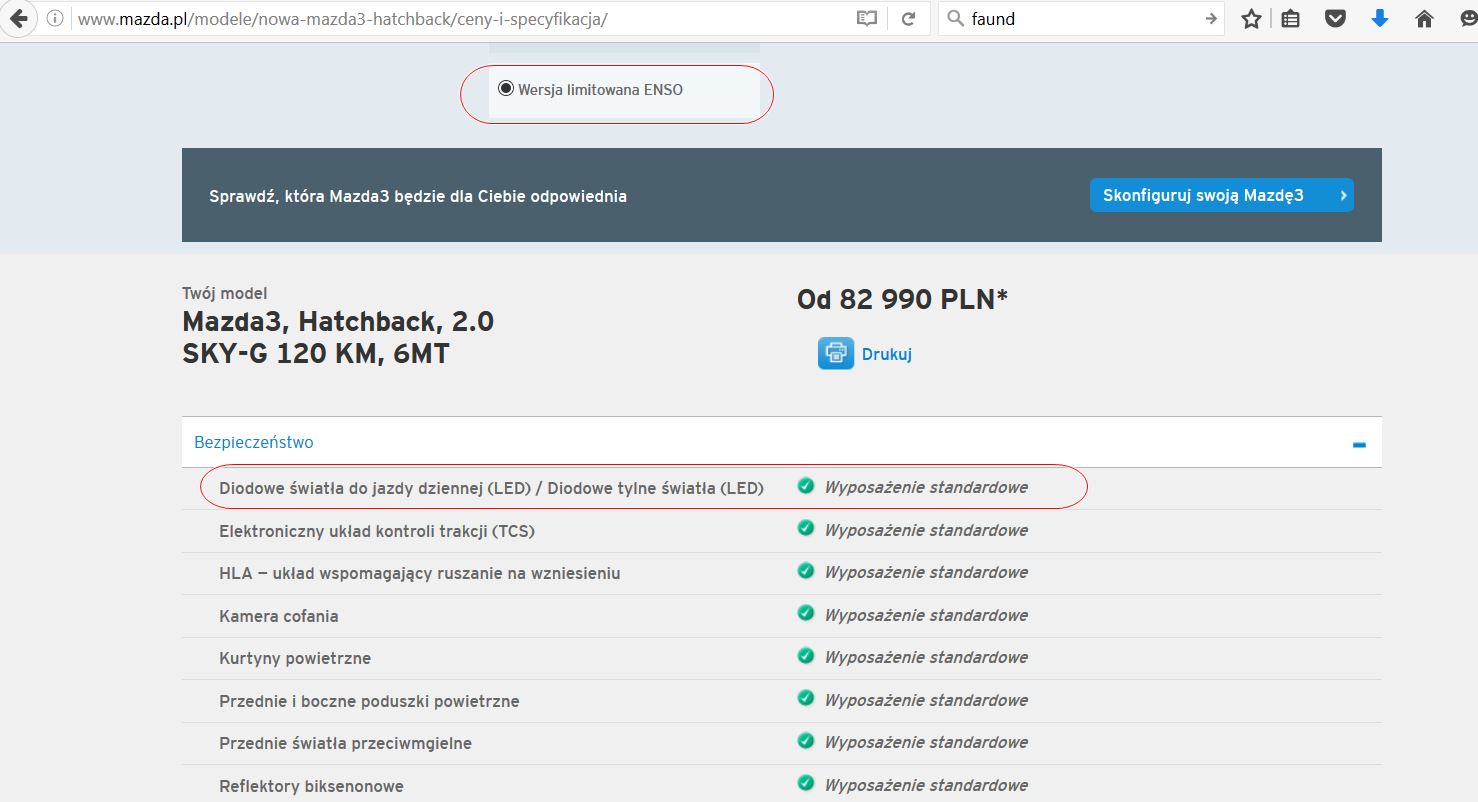Viewport: 1478px width, 802px height.
Task: Click the Drukuj print link
Action: pos(886,354)
